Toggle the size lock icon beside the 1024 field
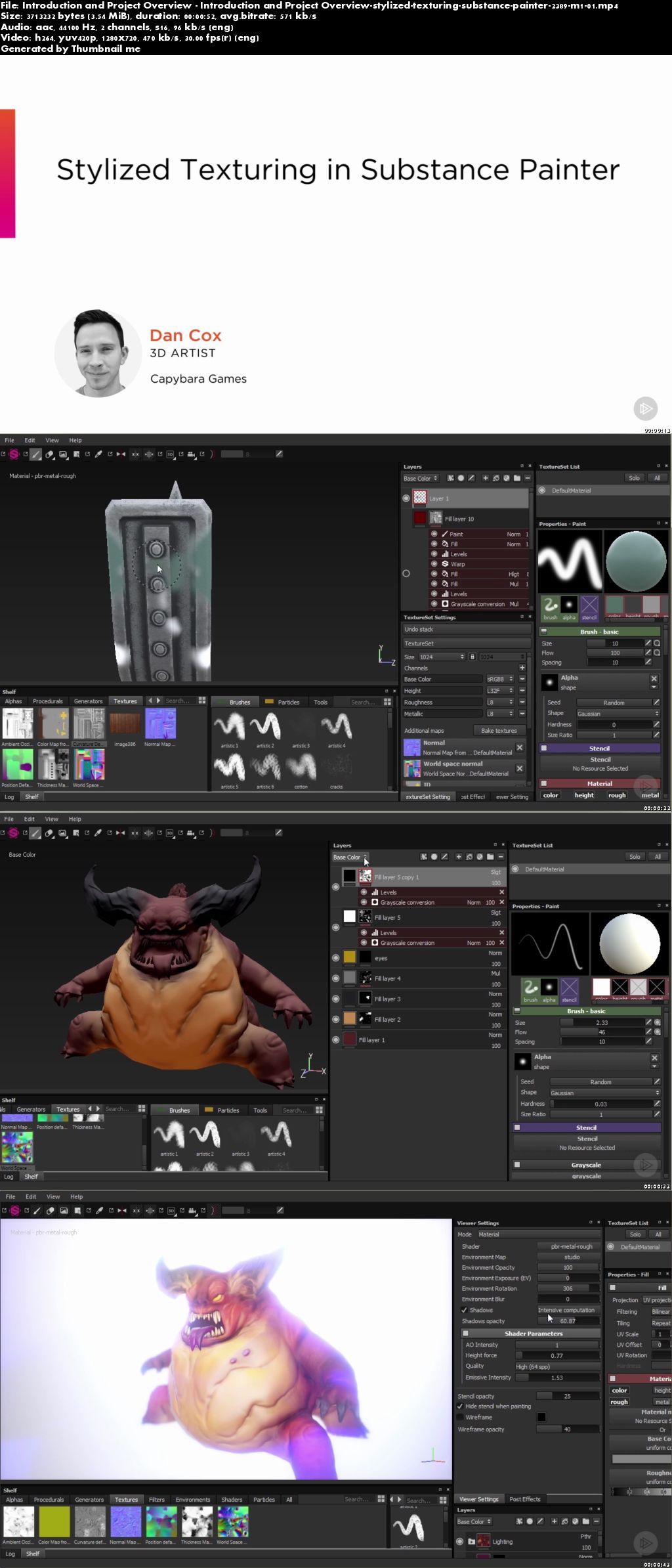 472,657
